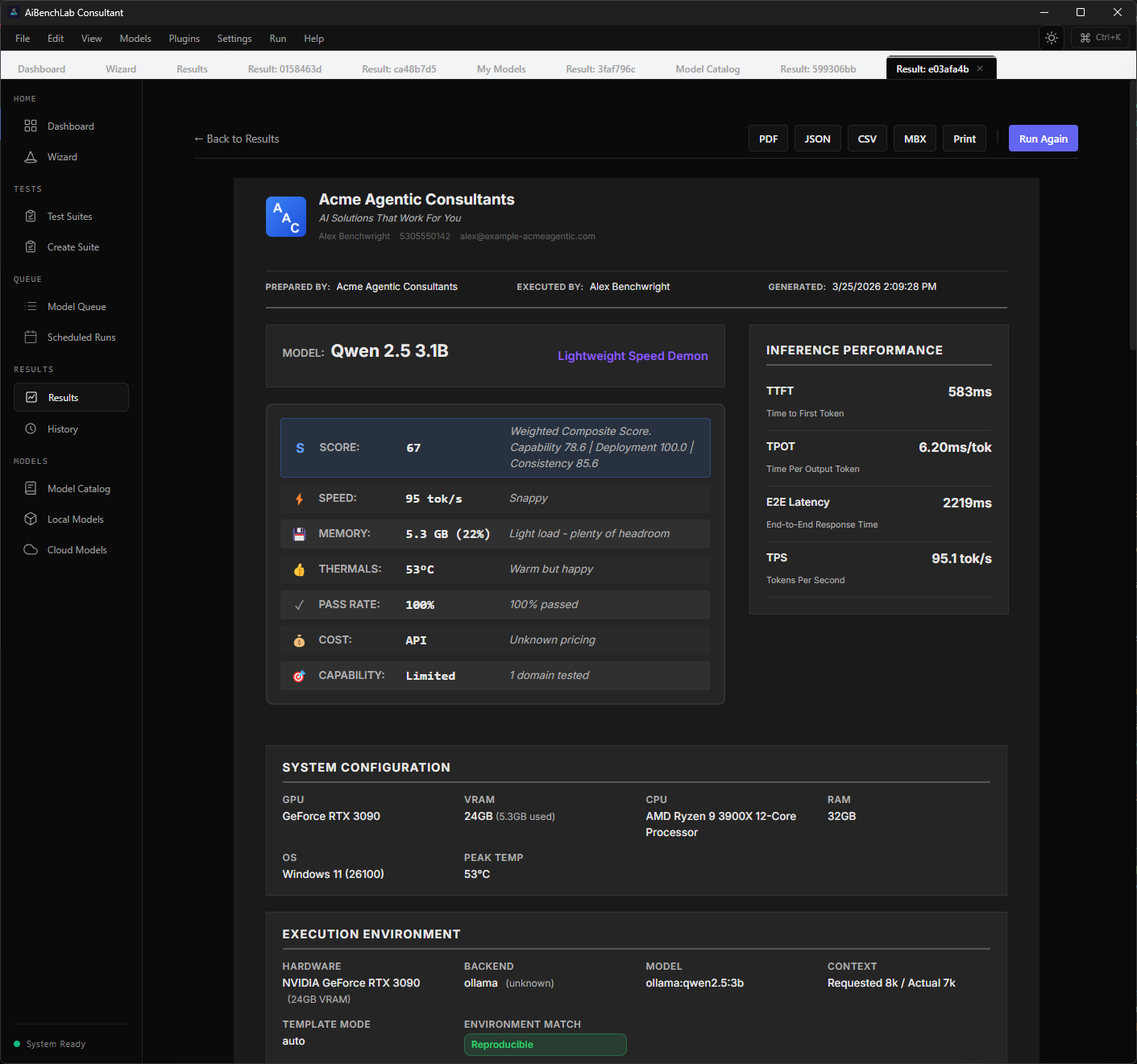Click the Reproducible environment match badge
The image size is (1137, 1064).
[x=545, y=1045]
